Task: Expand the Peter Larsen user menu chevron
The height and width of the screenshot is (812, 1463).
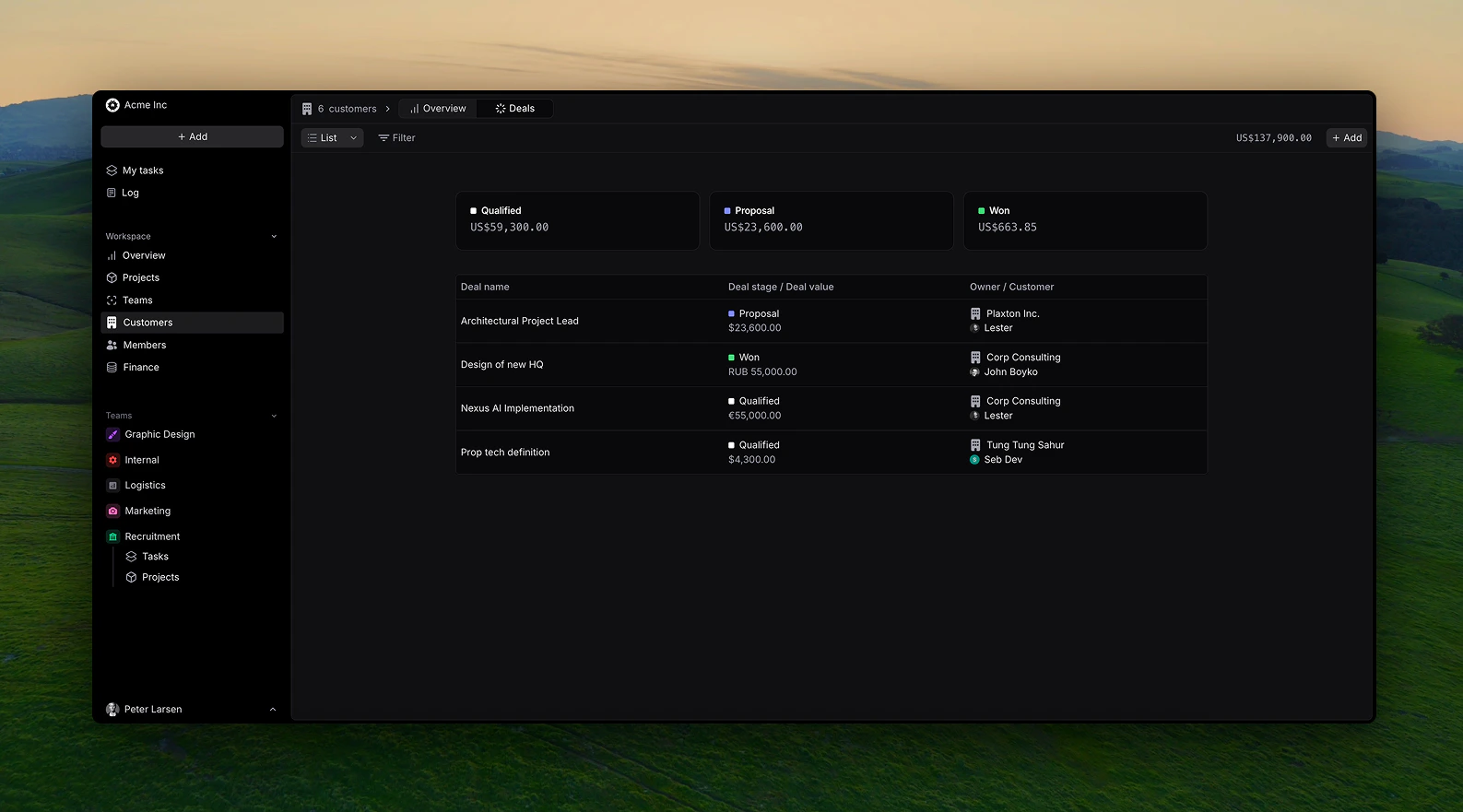Action: 272,710
